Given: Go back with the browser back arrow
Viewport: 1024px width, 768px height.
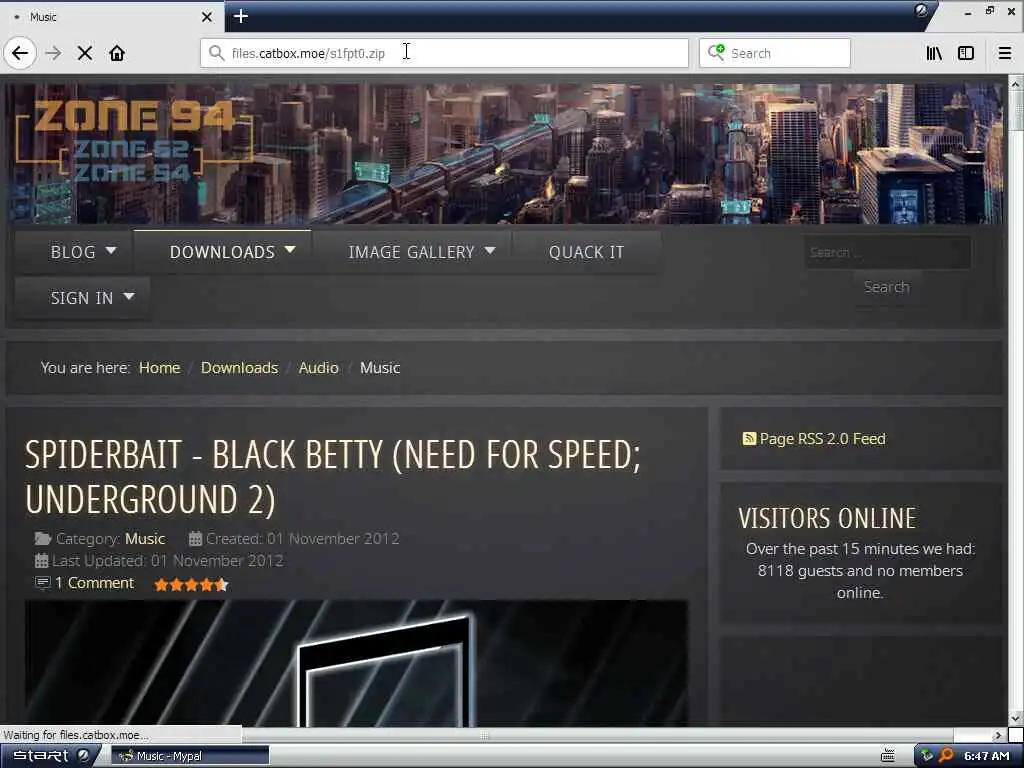Looking at the screenshot, I should pyautogui.click(x=20, y=53).
